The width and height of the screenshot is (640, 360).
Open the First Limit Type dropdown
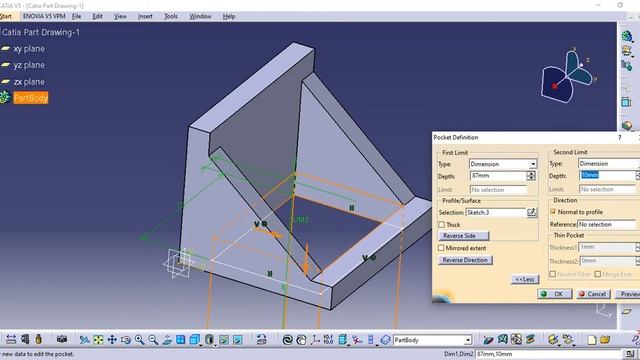533,164
